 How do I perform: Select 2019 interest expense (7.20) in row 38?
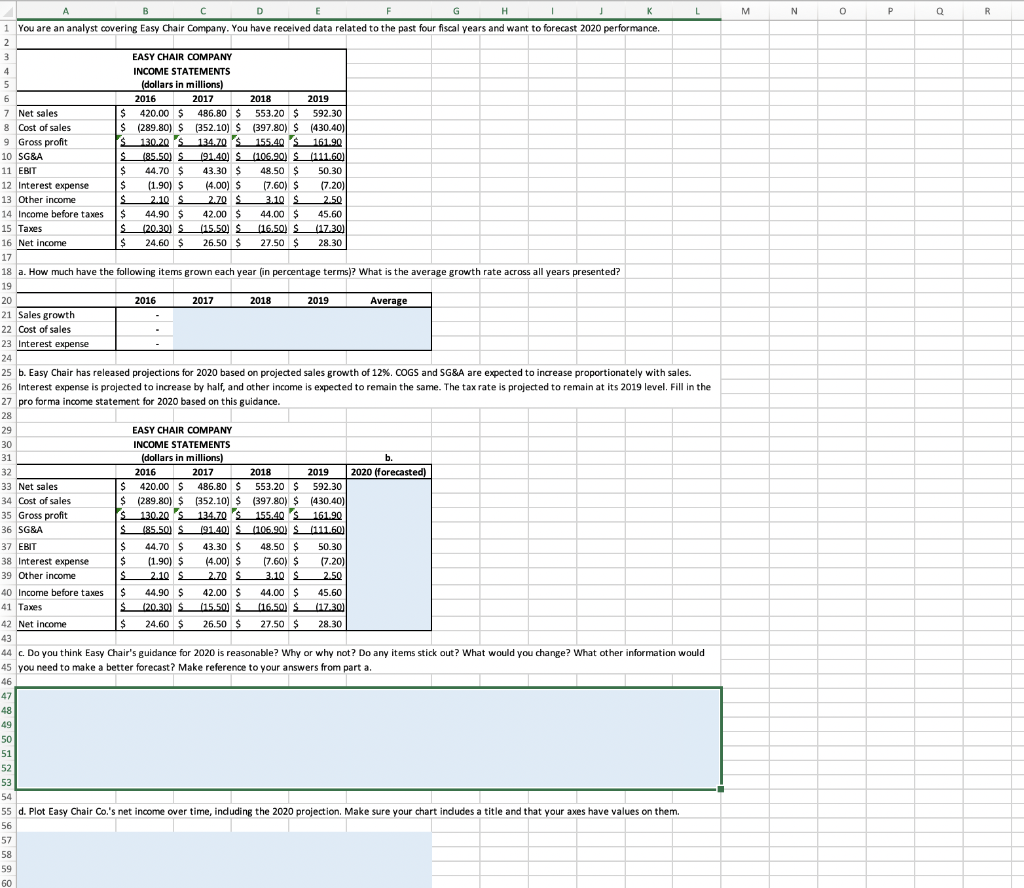(x=318, y=561)
